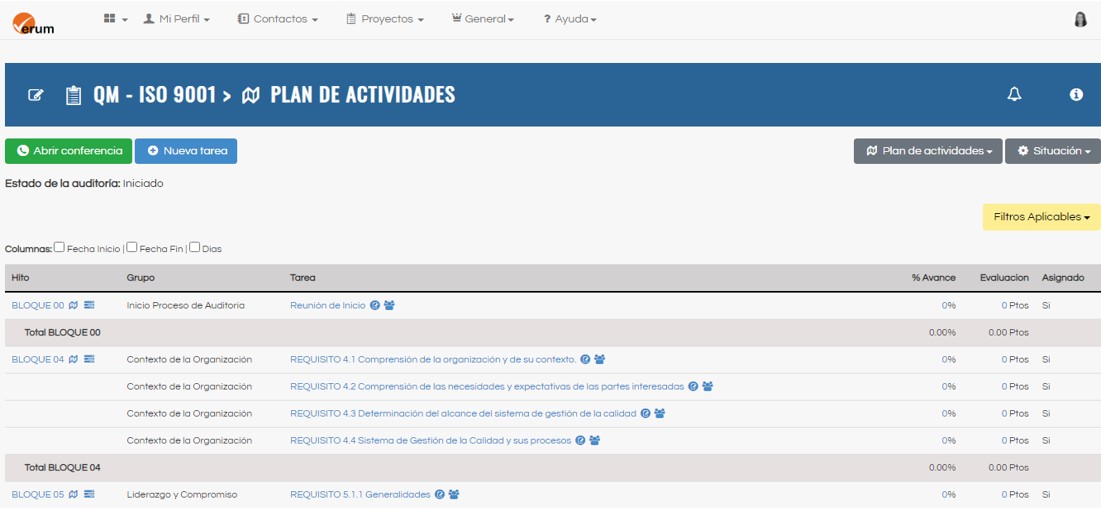Viewport: 1101px width, 508px height.
Task: Click the notification bell icon
Action: [1014, 94]
